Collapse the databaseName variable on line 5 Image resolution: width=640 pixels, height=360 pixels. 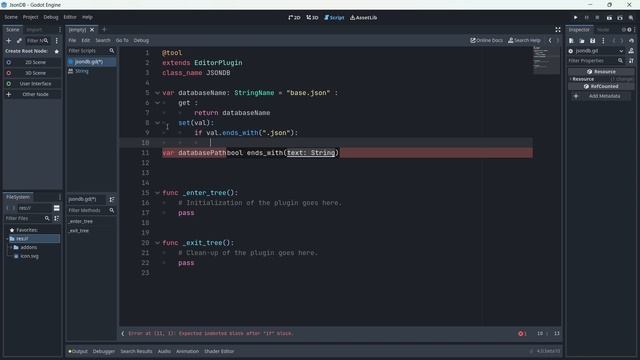[x=157, y=93]
